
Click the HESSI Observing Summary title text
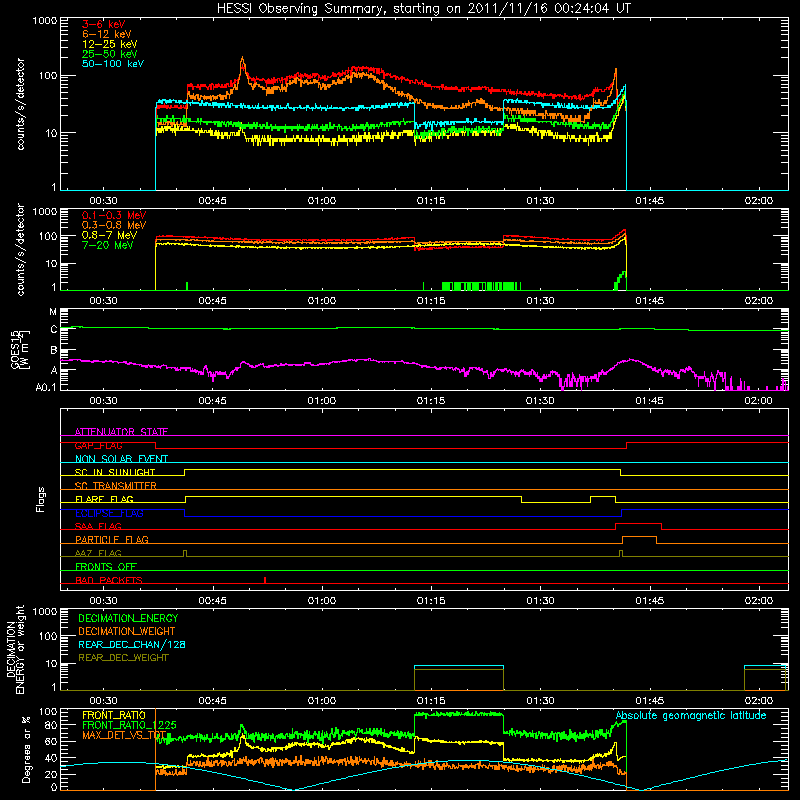pos(423,9)
